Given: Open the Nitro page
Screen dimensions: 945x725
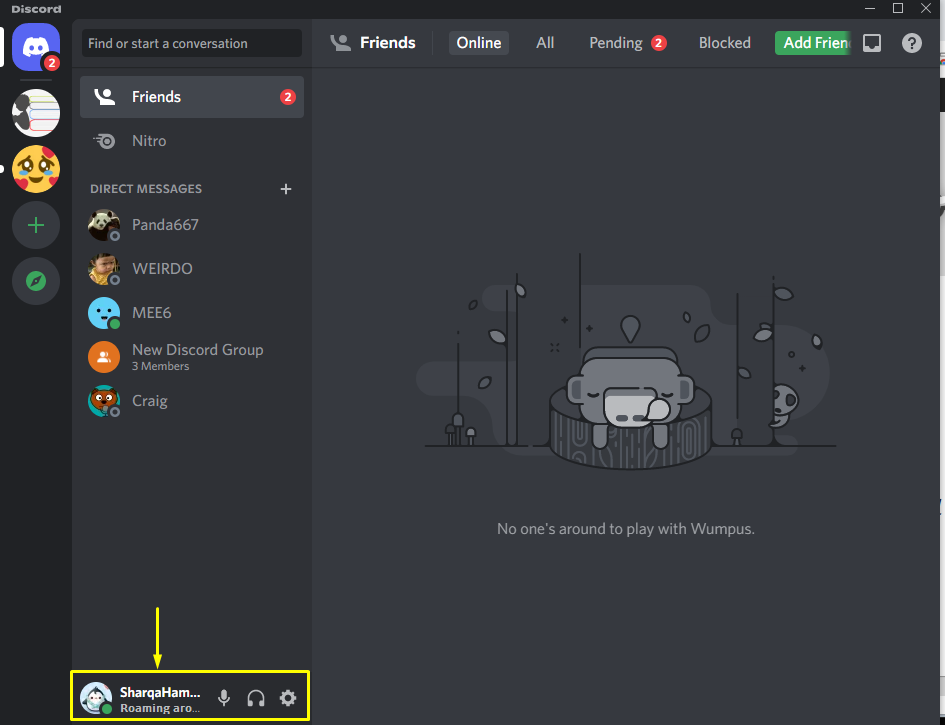Looking at the screenshot, I should 192,141.
